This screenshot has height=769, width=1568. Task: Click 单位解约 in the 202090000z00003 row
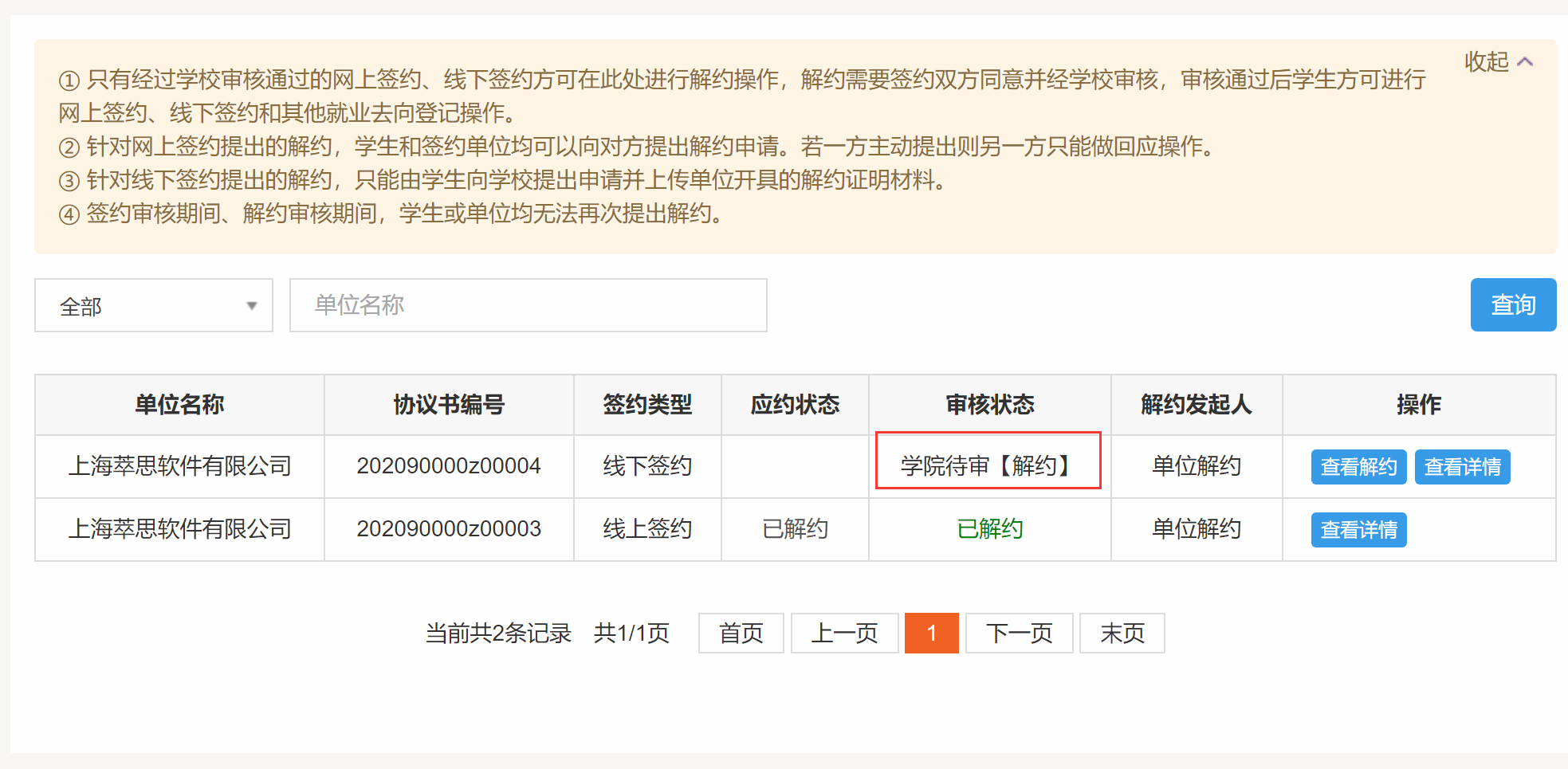[1196, 529]
